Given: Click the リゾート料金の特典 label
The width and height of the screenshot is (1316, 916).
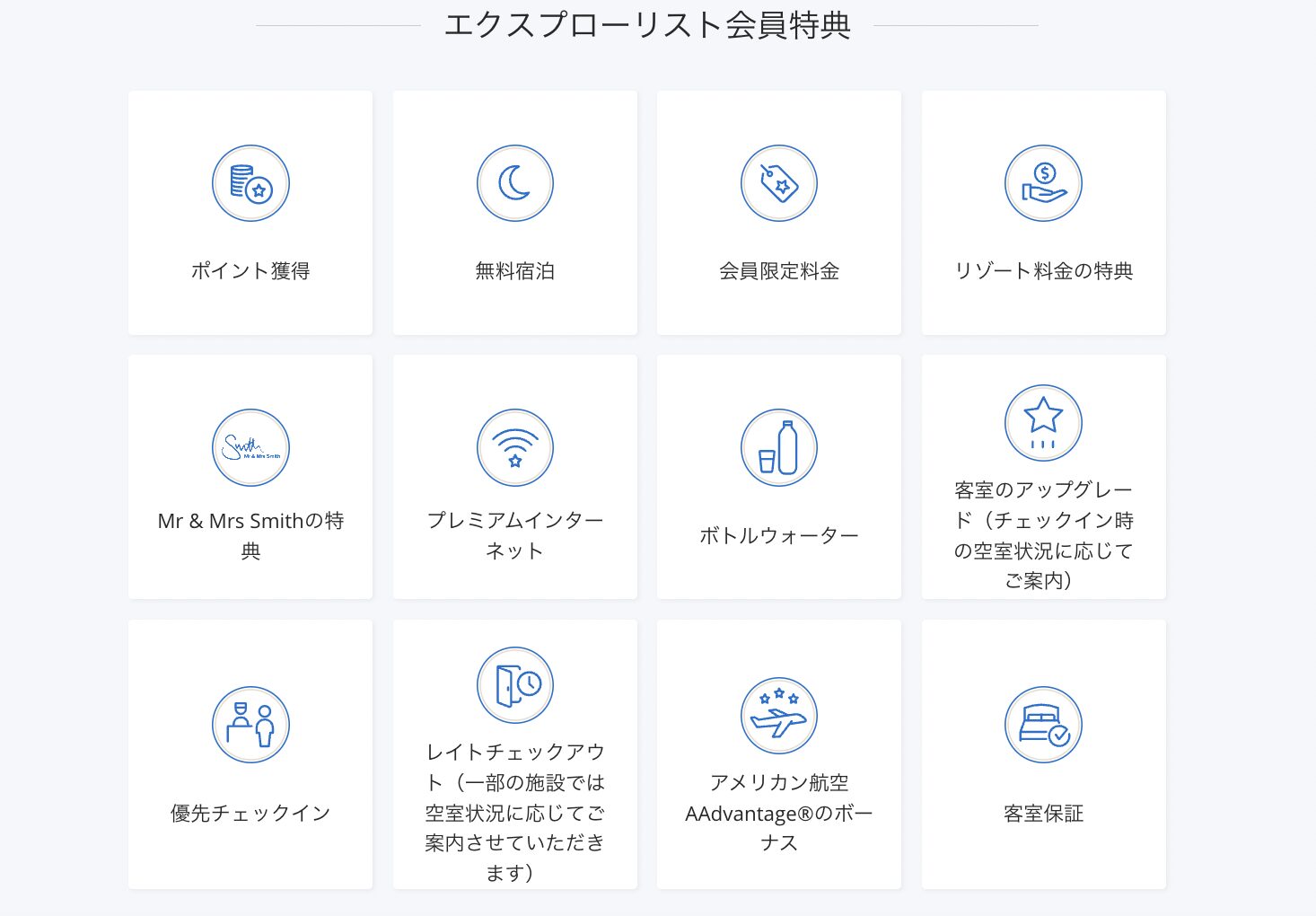Looking at the screenshot, I should tap(1043, 271).
